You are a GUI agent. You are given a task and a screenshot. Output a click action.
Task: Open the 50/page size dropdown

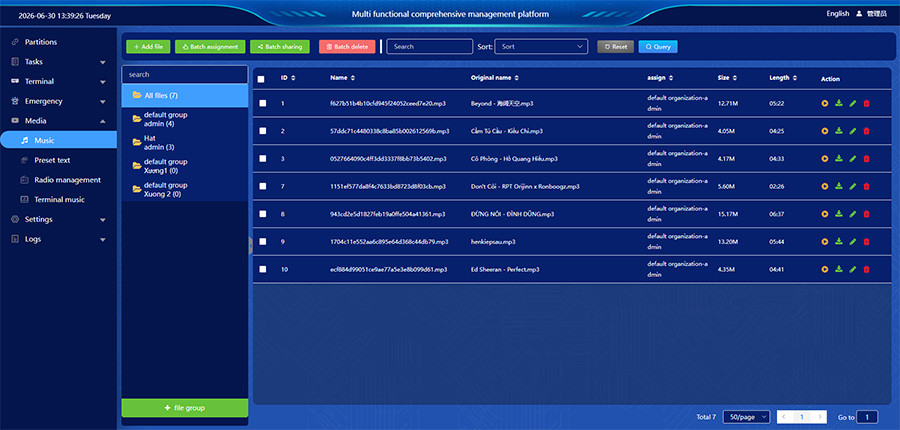click(x=747, y=417)
